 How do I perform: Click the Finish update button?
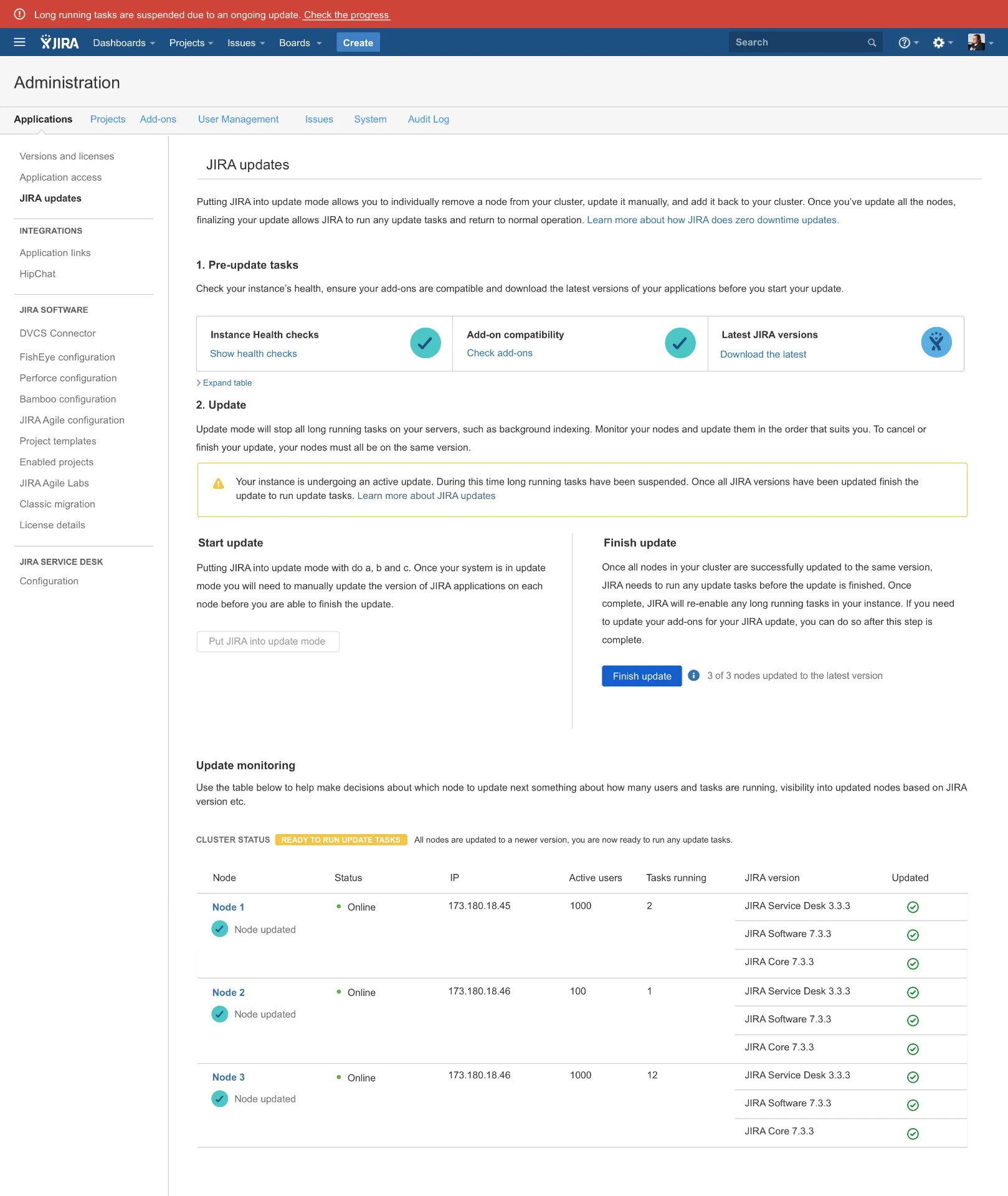point(642,676)
